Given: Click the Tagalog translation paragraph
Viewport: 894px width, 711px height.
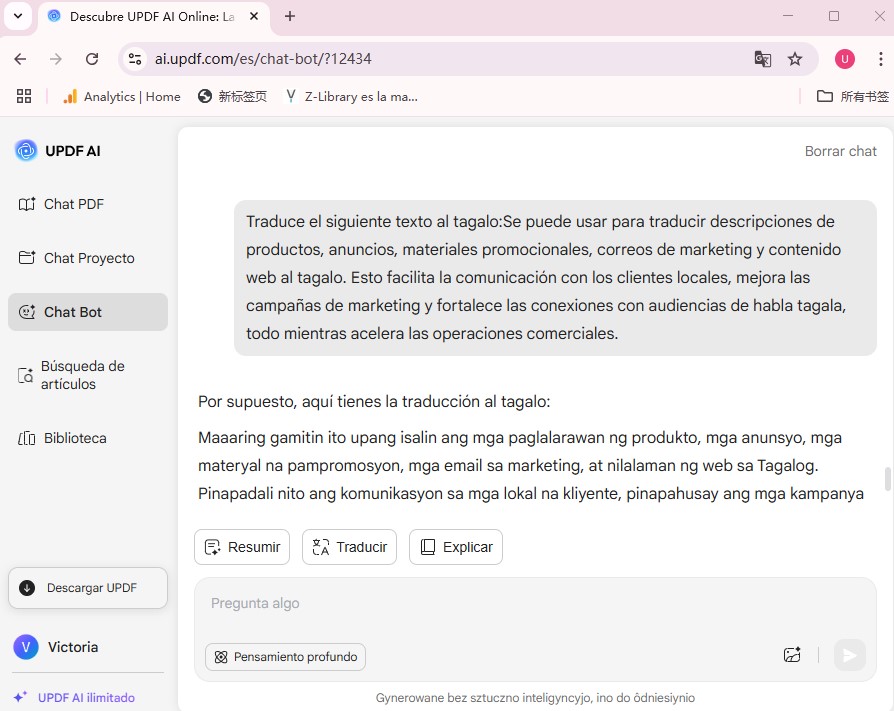Looking at the screenshot, I should tap(531, 466).
